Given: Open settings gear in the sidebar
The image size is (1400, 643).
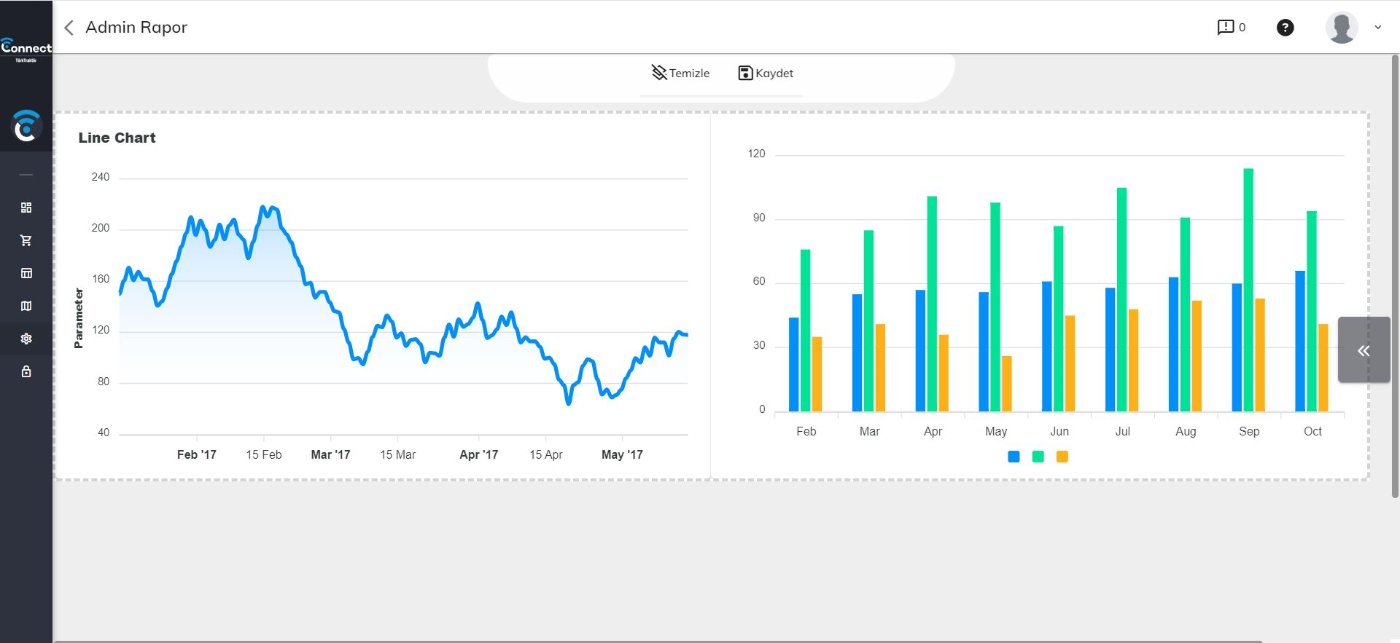Looking at the screenshot, I should 26,339.
